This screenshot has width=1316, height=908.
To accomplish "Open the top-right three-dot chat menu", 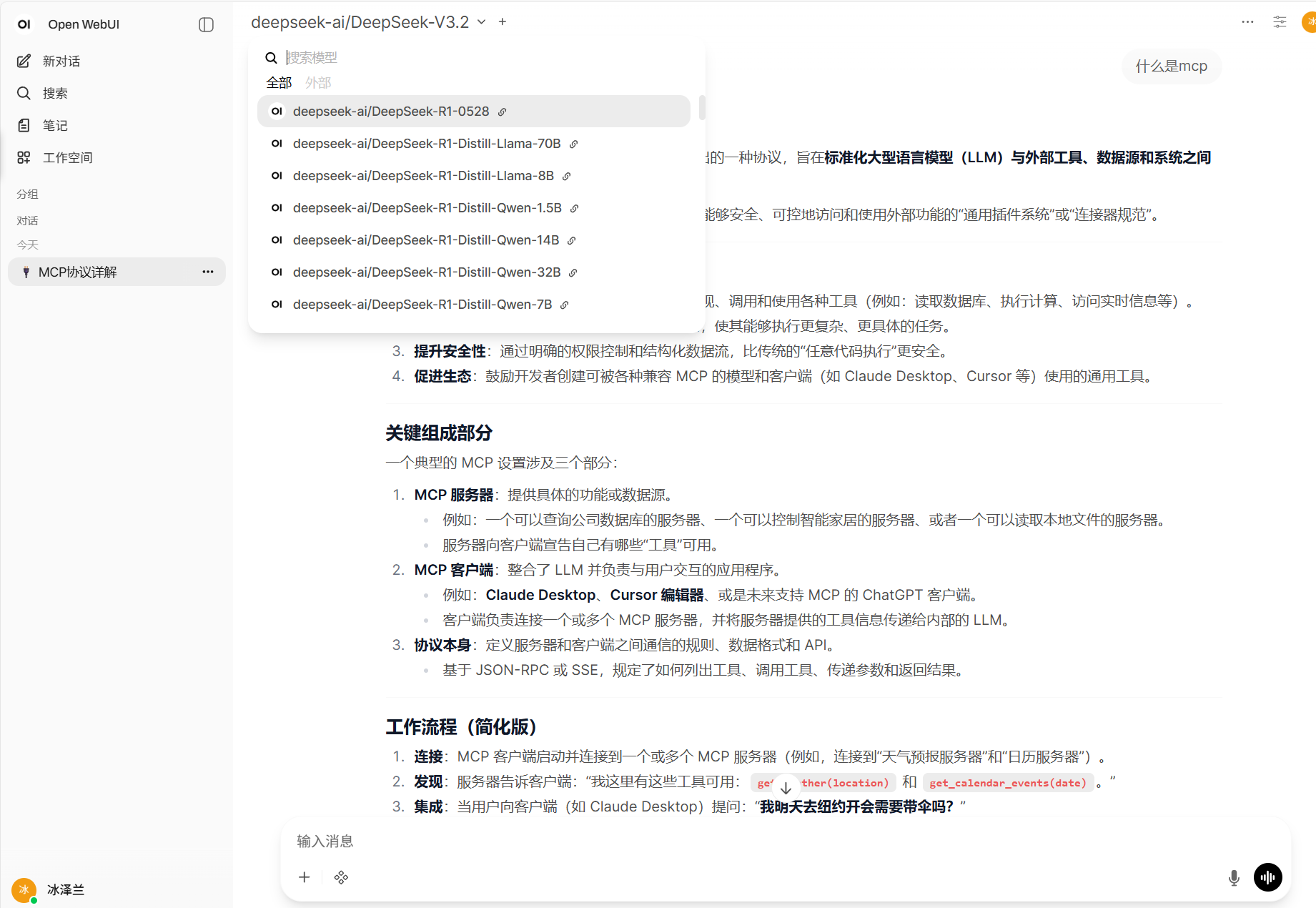I will coord(1247,22).
